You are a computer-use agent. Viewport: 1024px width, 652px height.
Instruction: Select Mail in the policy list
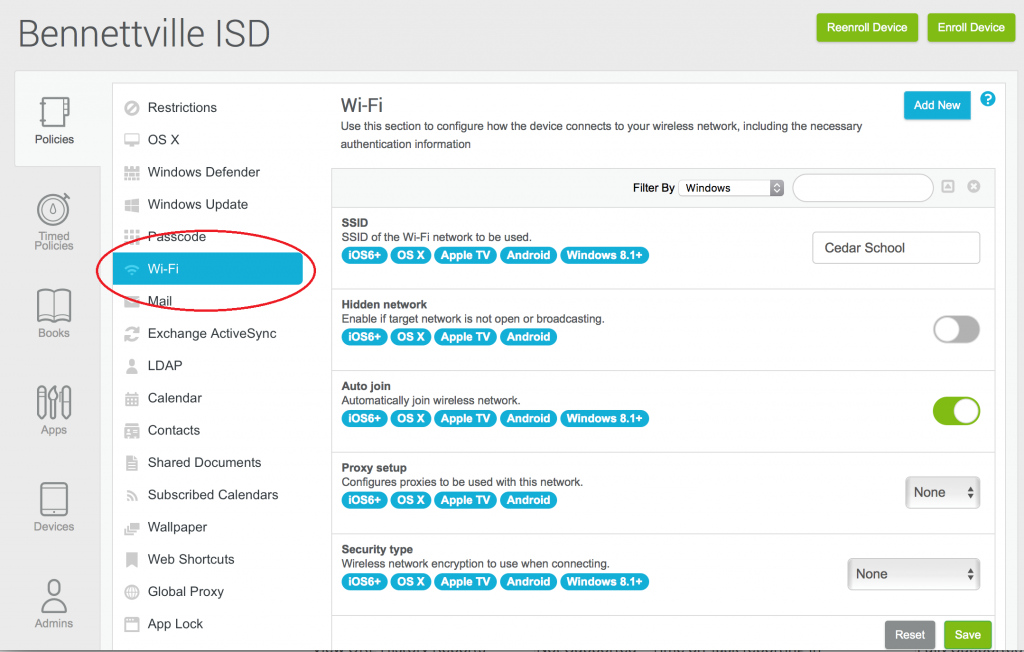[160, 301]
